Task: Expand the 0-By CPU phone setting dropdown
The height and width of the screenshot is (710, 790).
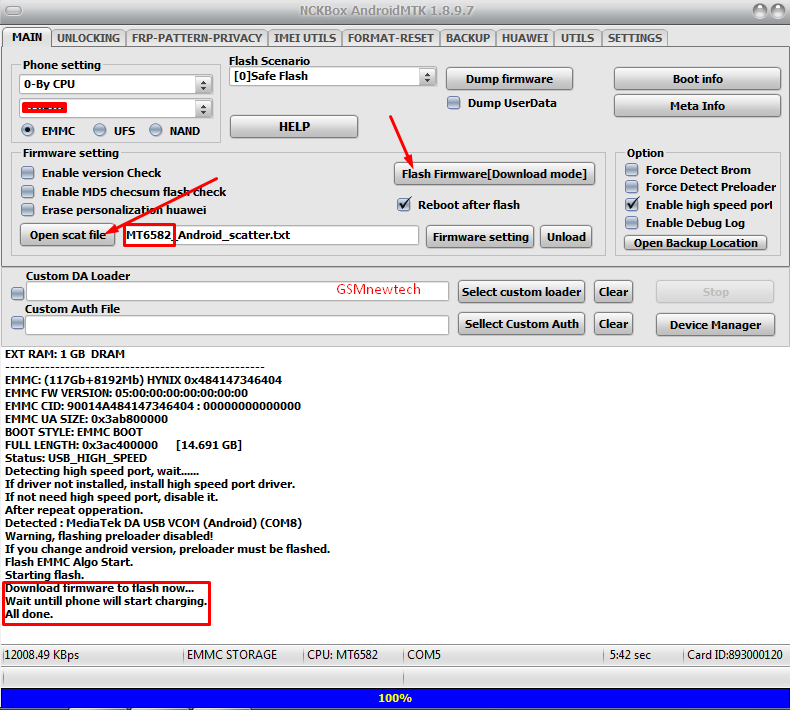Action: pyautogui.click(x=204, y=84)
